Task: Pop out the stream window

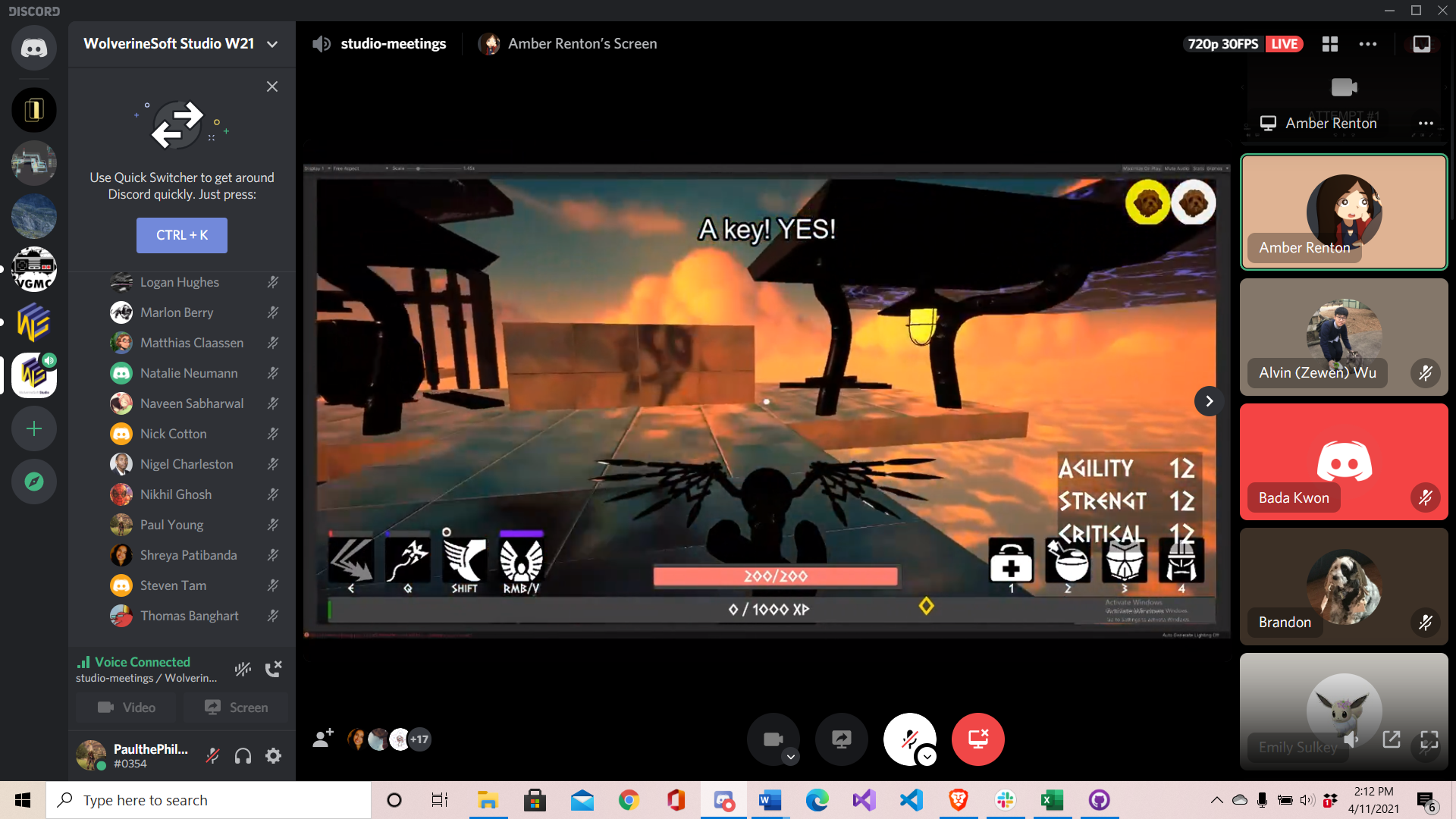Action: point(1392,739)
